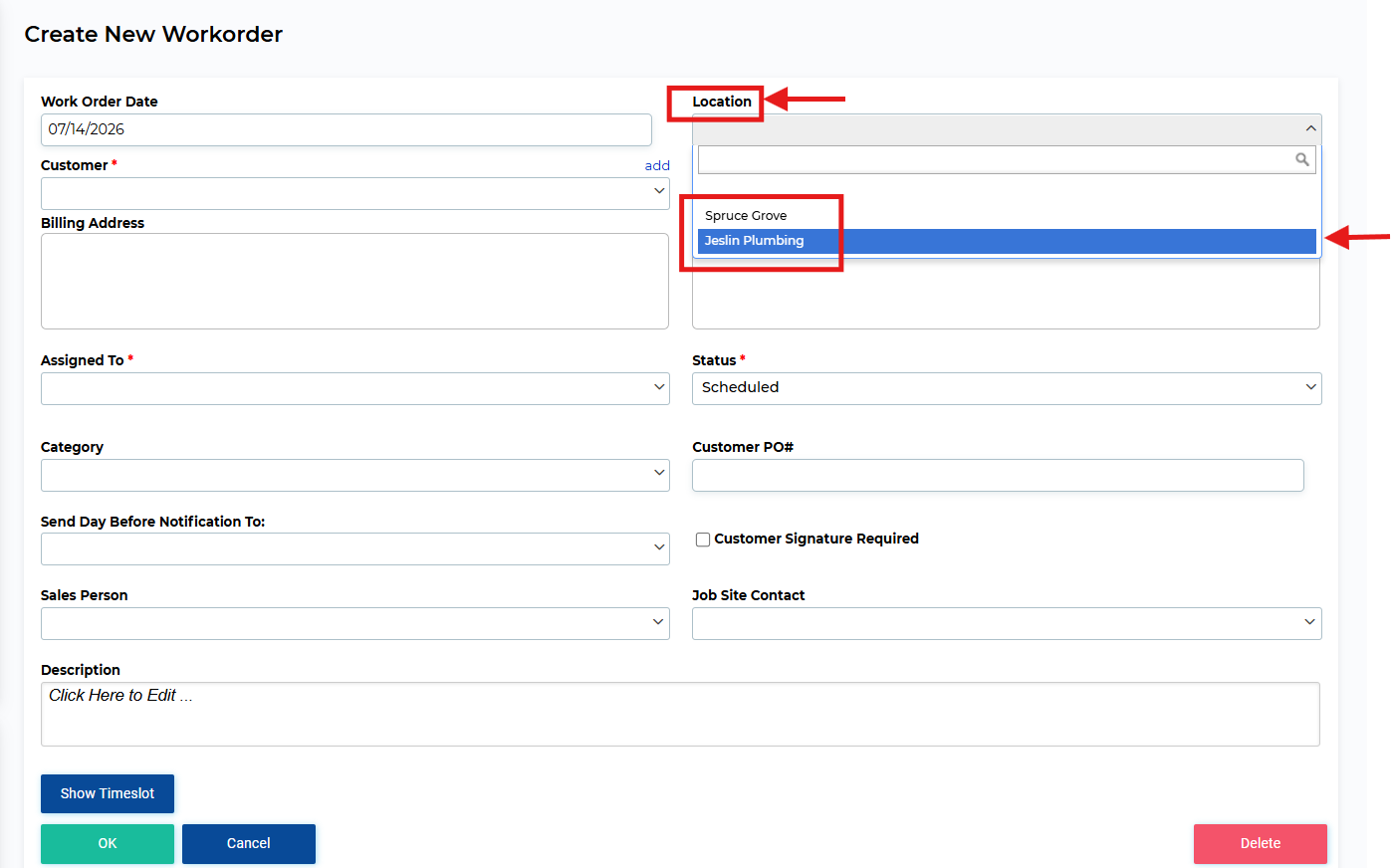Viewport: 1391px width, 868px height.
Task: Click the Cancel button
Action: tap(249, 843)
